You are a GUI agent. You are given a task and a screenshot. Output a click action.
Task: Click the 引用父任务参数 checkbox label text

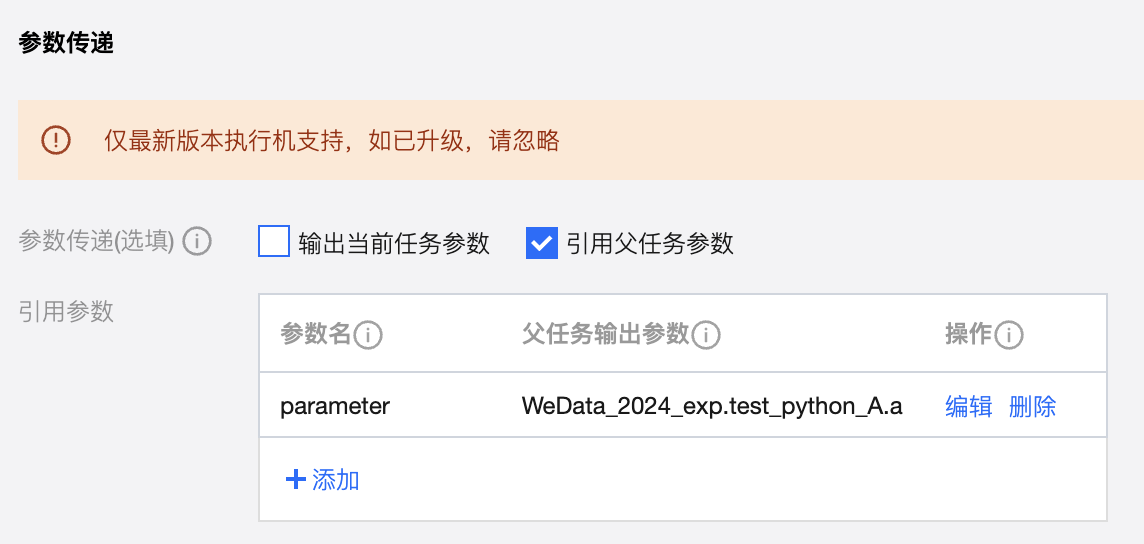tap(650, 243)
